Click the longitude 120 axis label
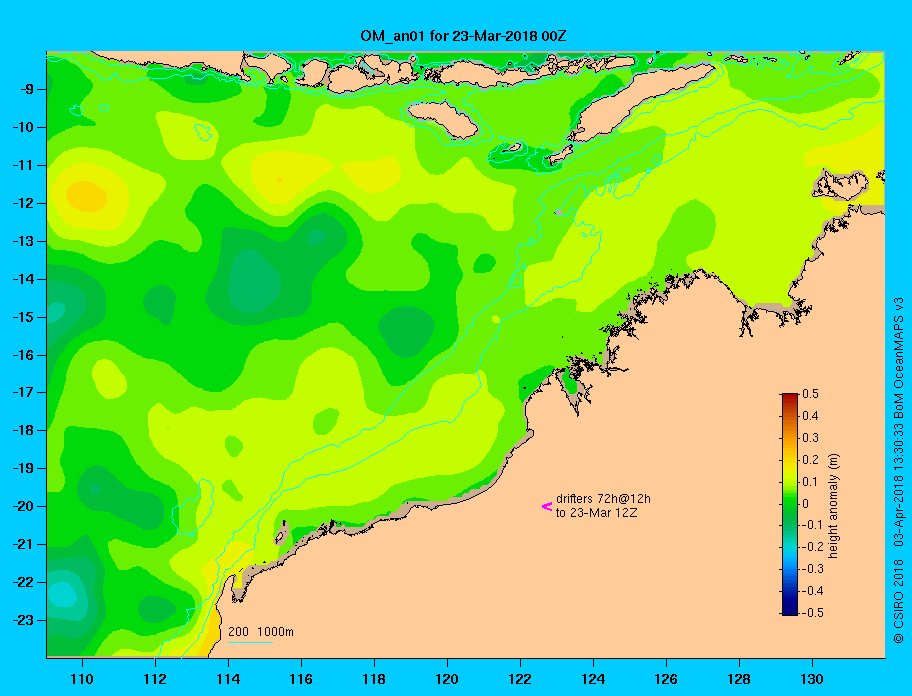912x696 pixels. click(447, 679)
